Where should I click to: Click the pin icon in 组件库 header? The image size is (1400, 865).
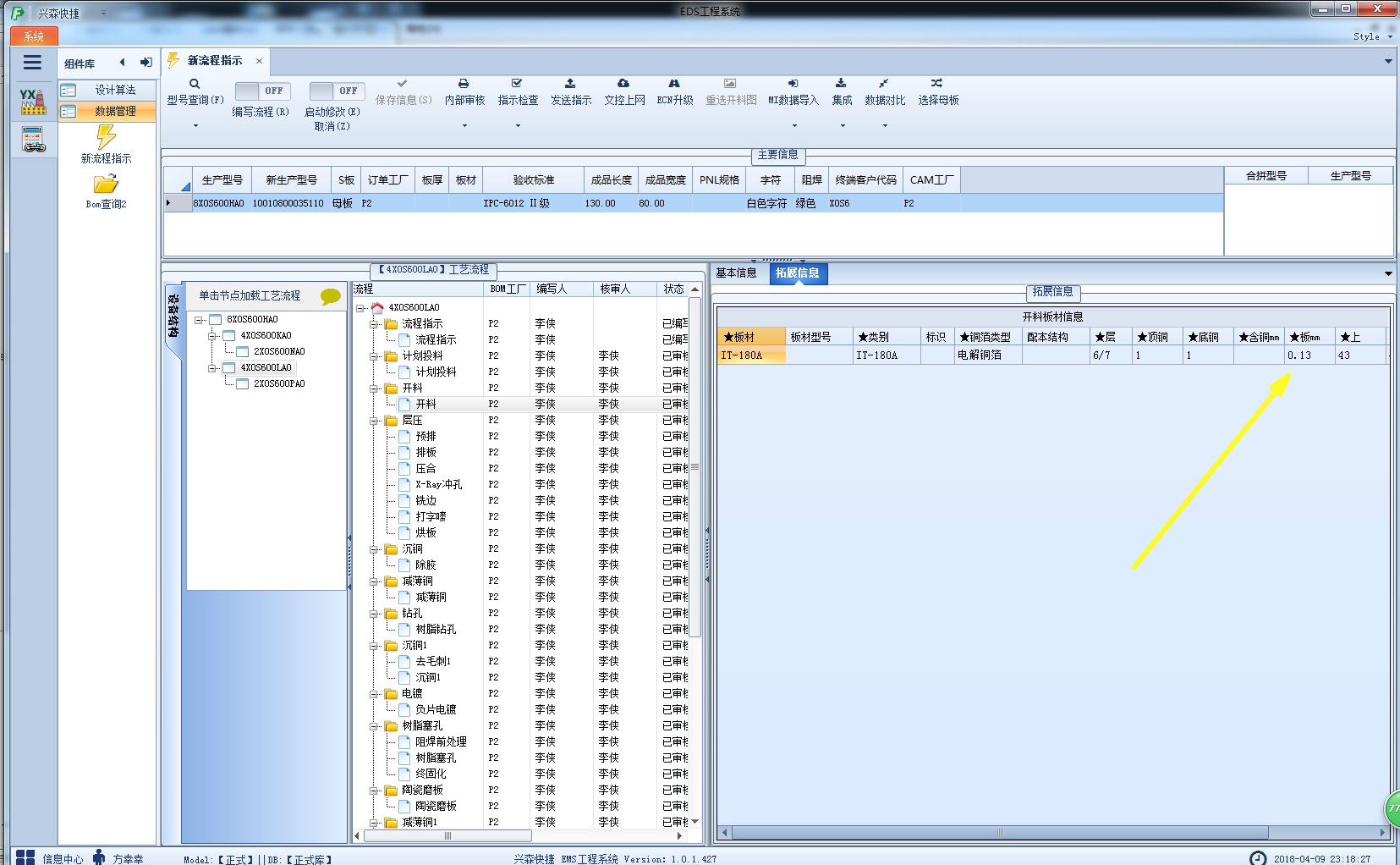(146, 63)
